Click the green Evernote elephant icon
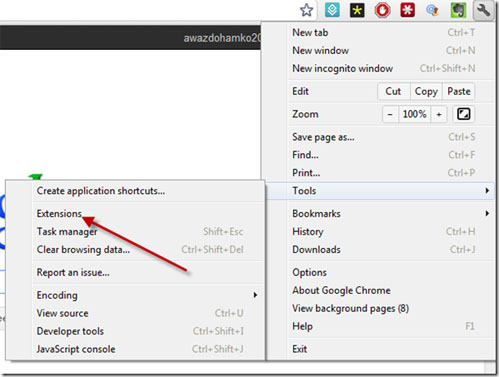The width and height of the screenshot is (499, 377). (x=458, y=10)
